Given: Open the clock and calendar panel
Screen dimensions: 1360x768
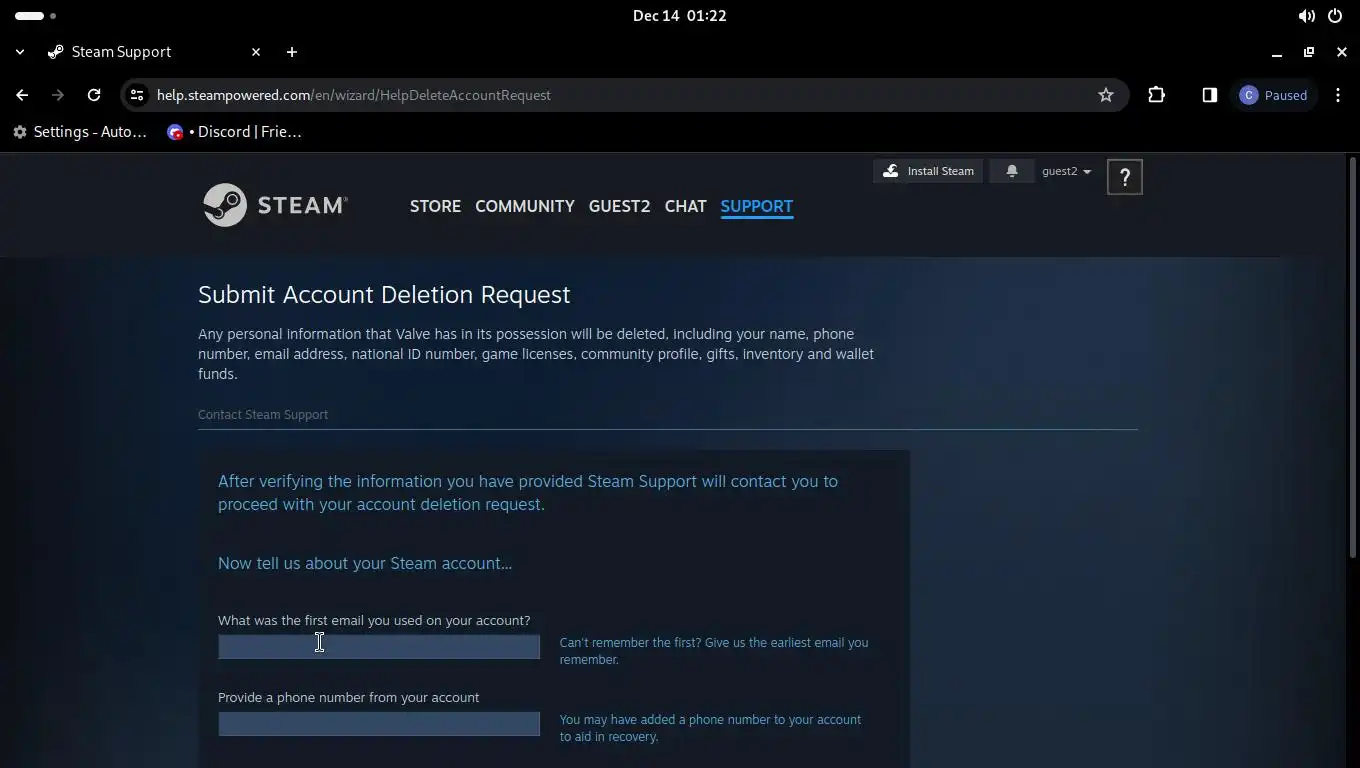Looking at the screenshot, I should point(680,16).
